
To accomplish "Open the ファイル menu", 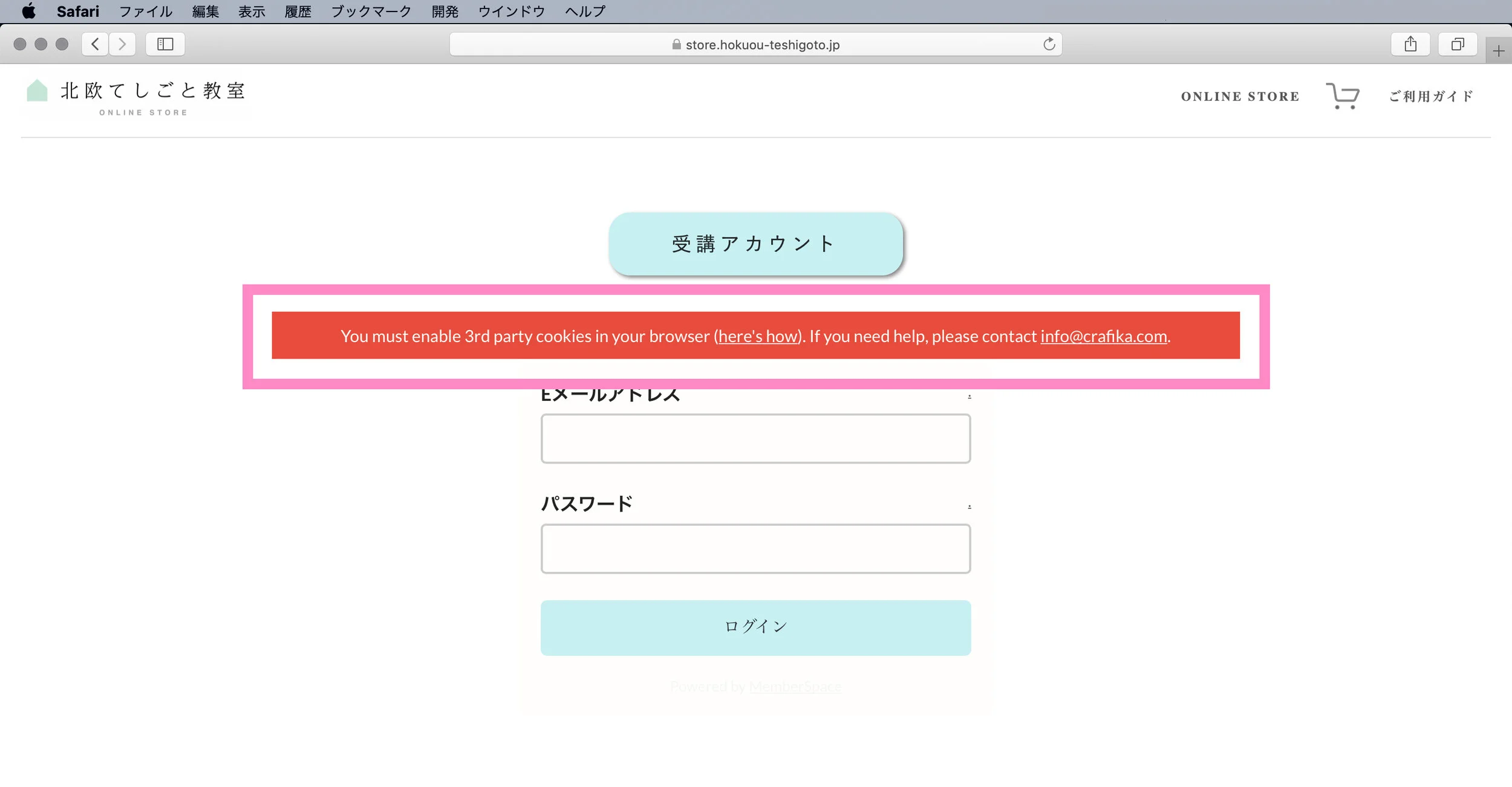I will point(145,11).
